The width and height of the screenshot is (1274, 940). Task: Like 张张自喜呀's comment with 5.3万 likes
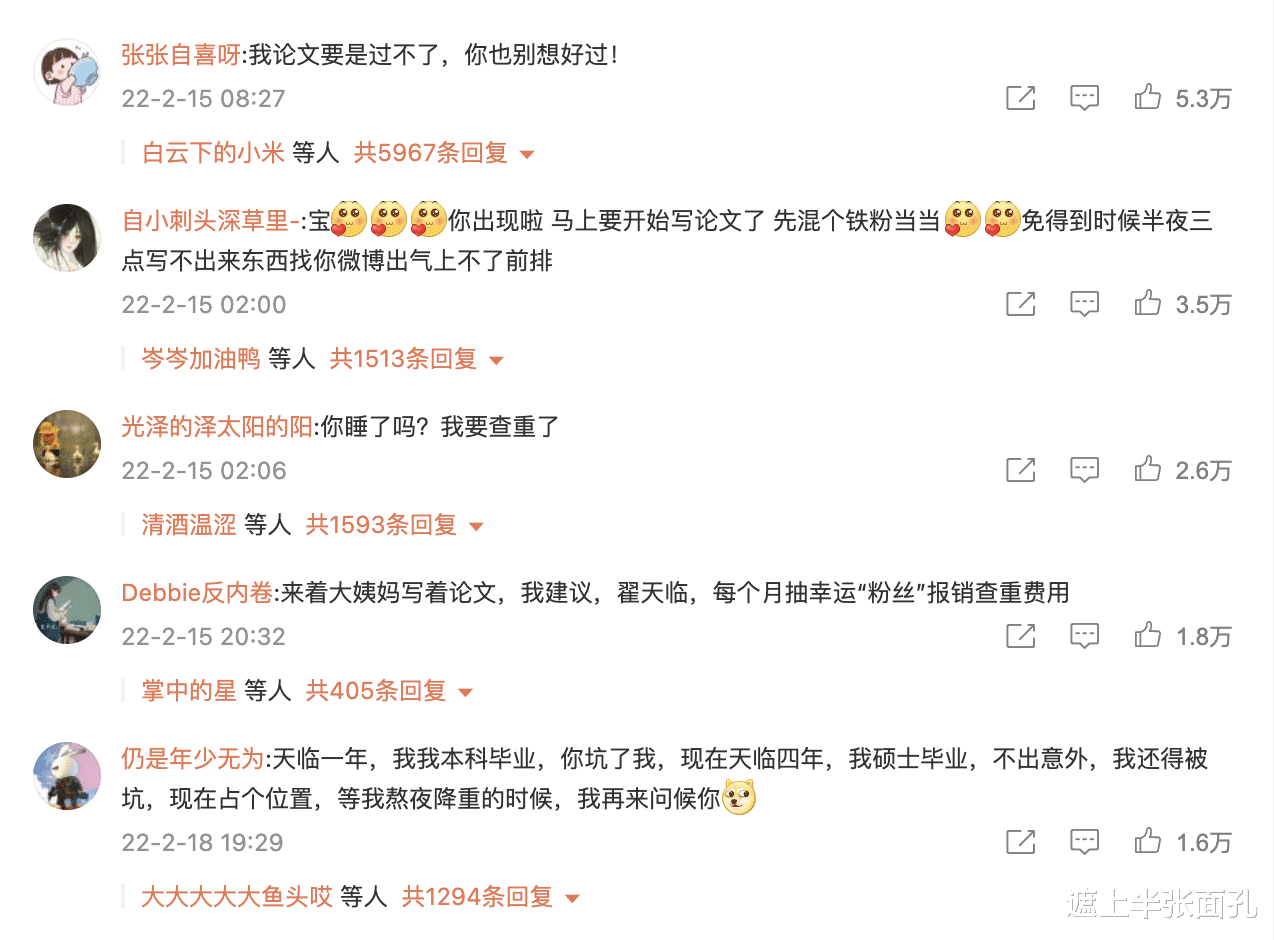(x=1148, y=97)
